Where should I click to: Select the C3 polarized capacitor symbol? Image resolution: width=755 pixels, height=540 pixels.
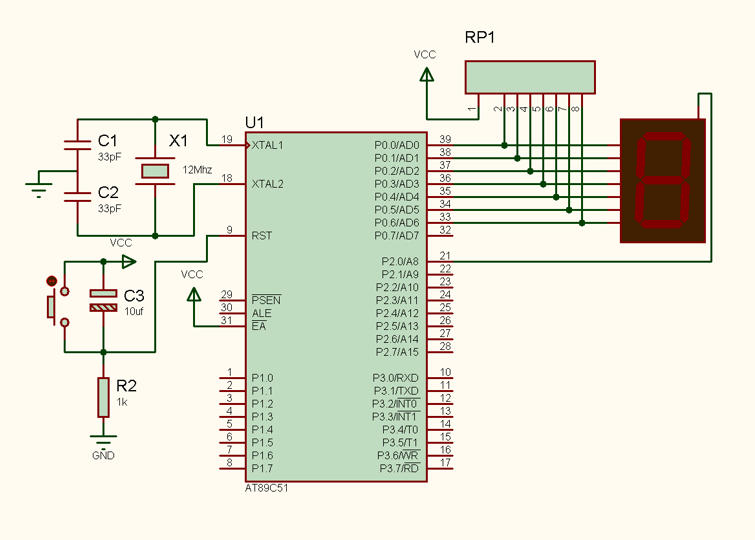103,300
